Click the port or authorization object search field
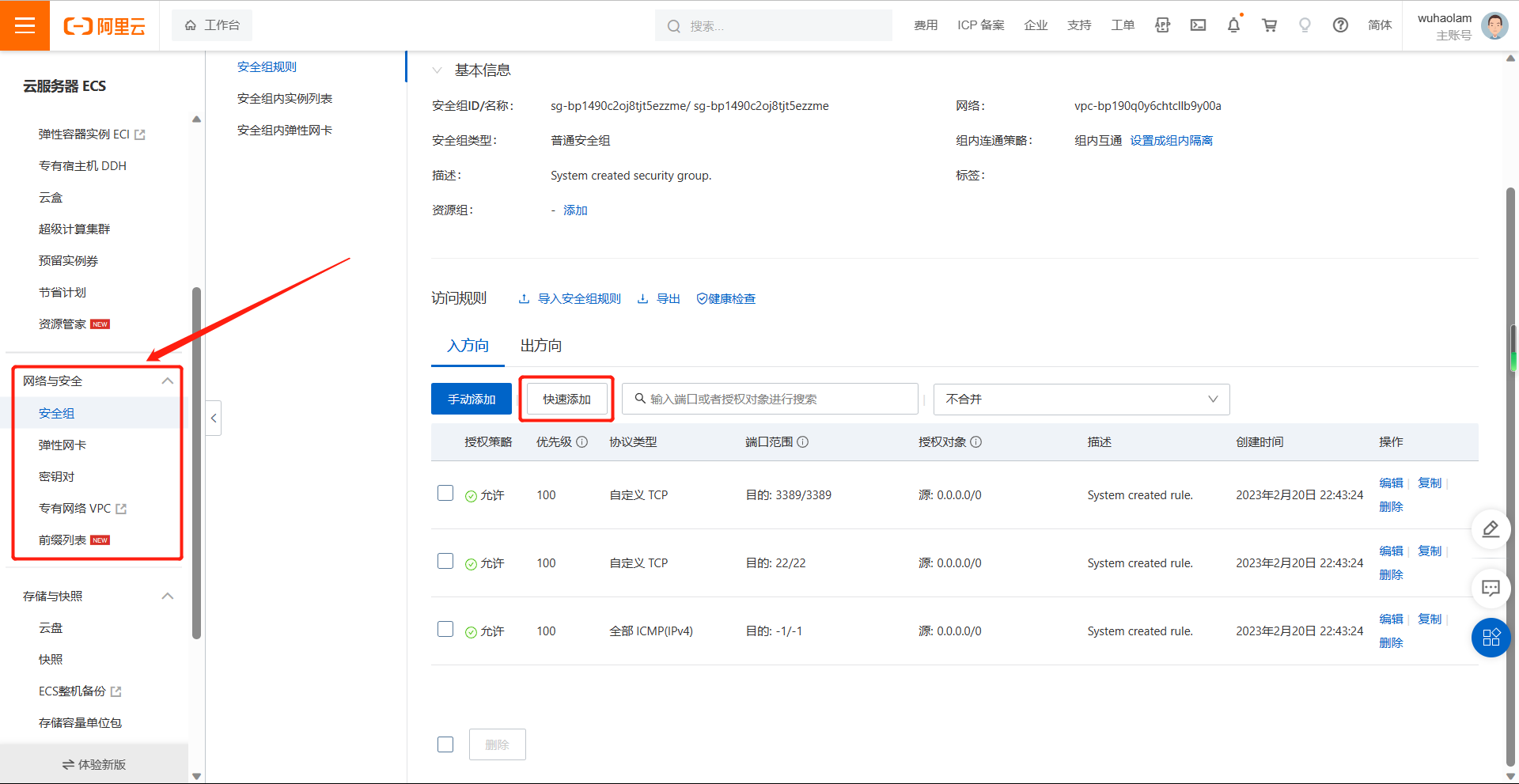The image size is (1519, 784). pyautogui.click(x=770, y=399)
